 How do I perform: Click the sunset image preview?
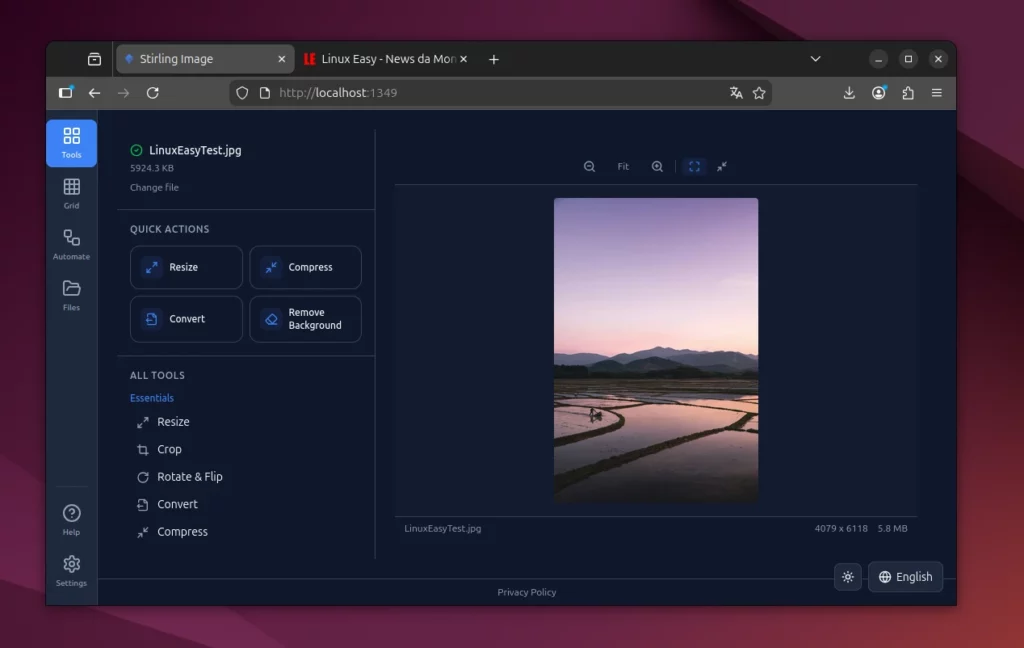(x=656, y=350)
